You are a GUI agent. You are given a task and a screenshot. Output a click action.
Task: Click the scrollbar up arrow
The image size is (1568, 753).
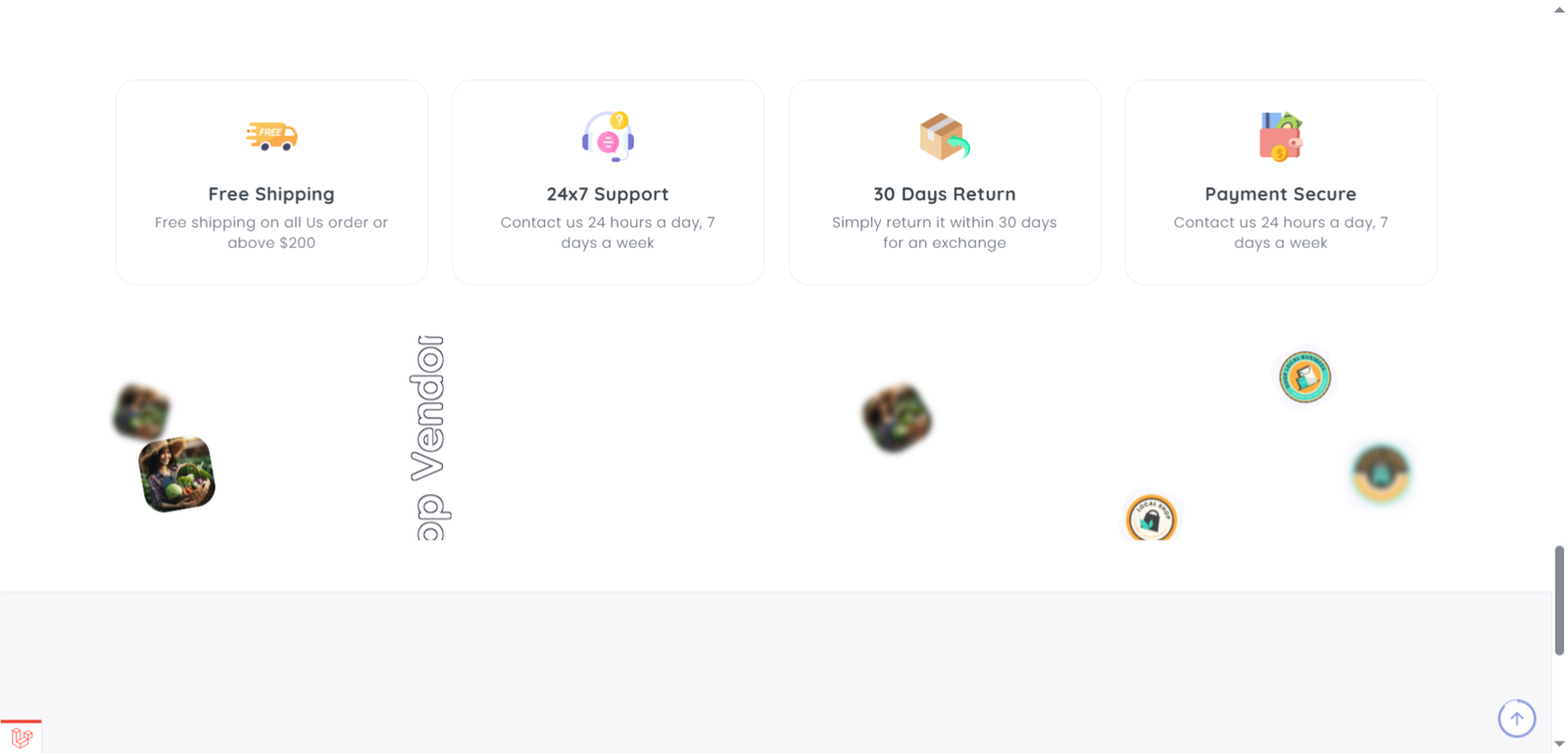1559,9
